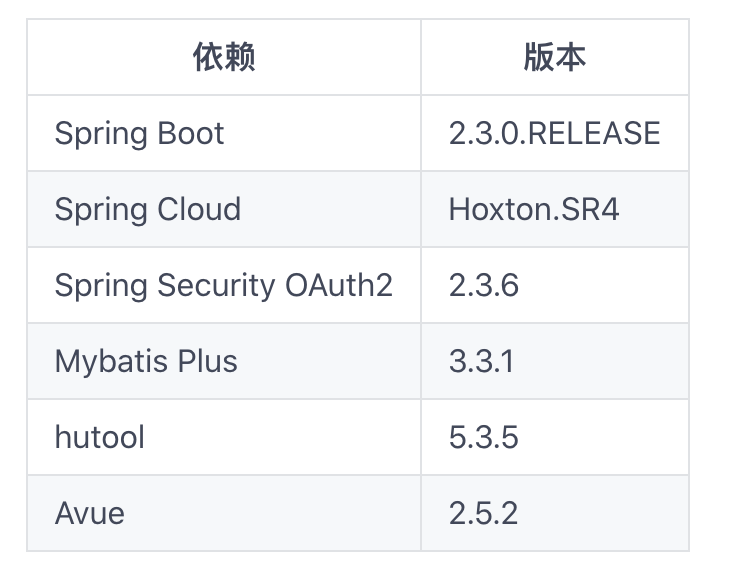Select the Hoxton.SR4 version text
752x570 pixels.
[x=534, y=209]
